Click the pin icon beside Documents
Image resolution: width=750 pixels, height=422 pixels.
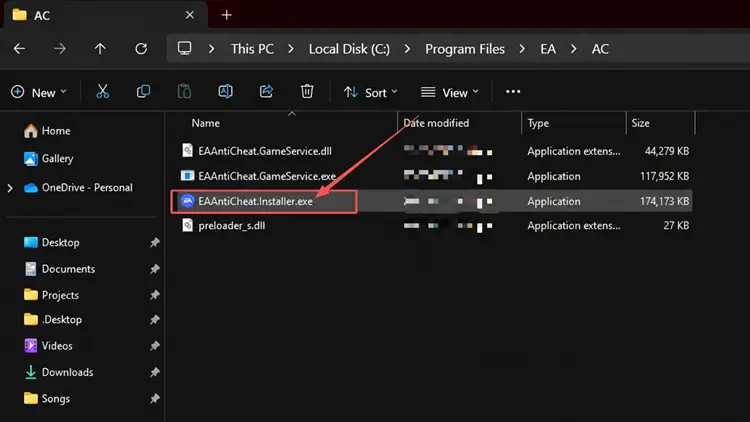pos(154,269)
